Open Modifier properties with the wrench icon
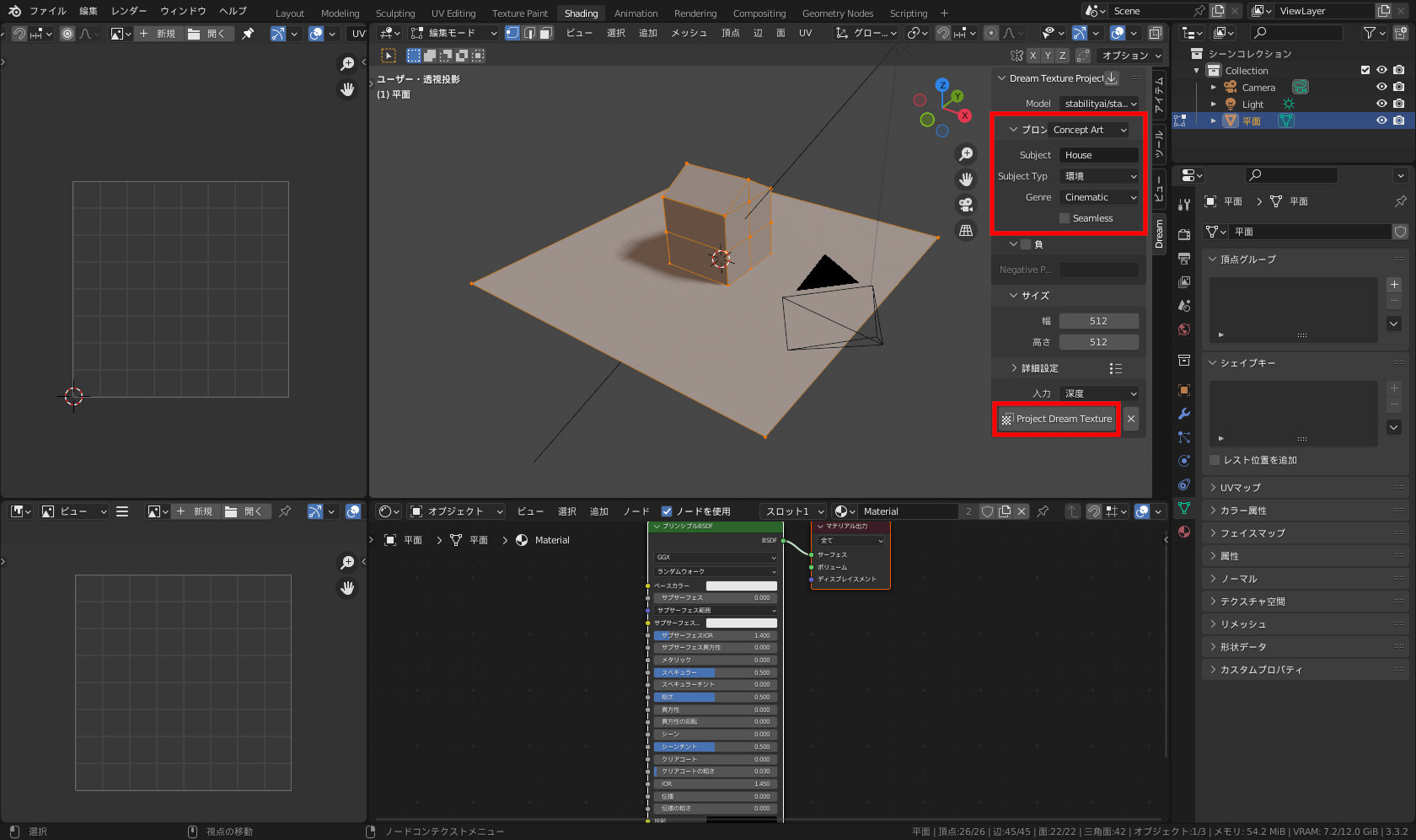Screen dimensions: 1416x840 click(x=1183, y=414)
